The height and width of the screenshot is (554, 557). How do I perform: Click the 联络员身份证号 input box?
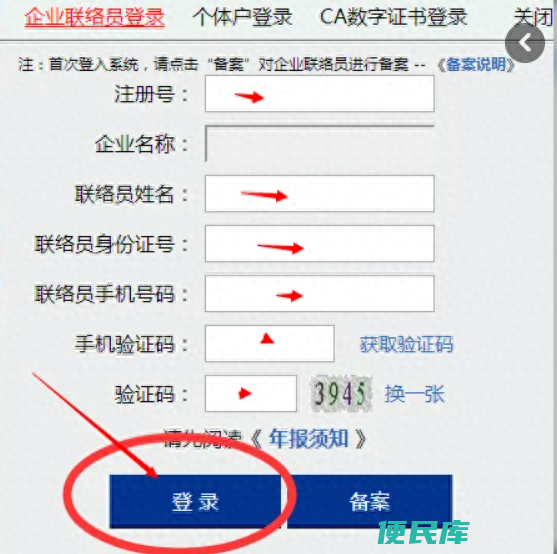pos(319,244)
